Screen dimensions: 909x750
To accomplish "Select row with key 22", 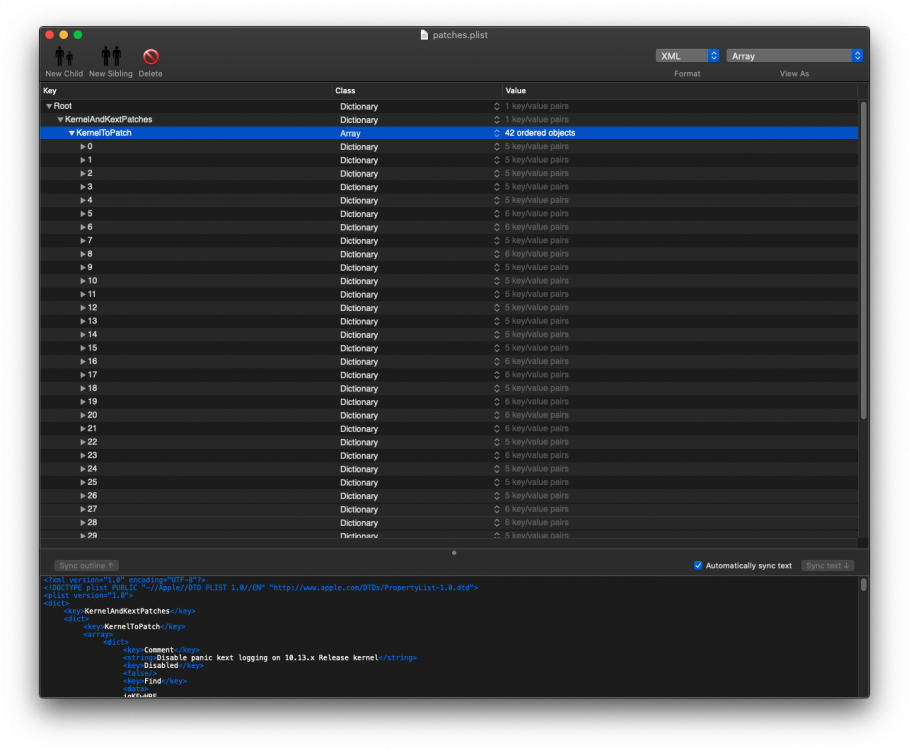I will click(449, 442).
